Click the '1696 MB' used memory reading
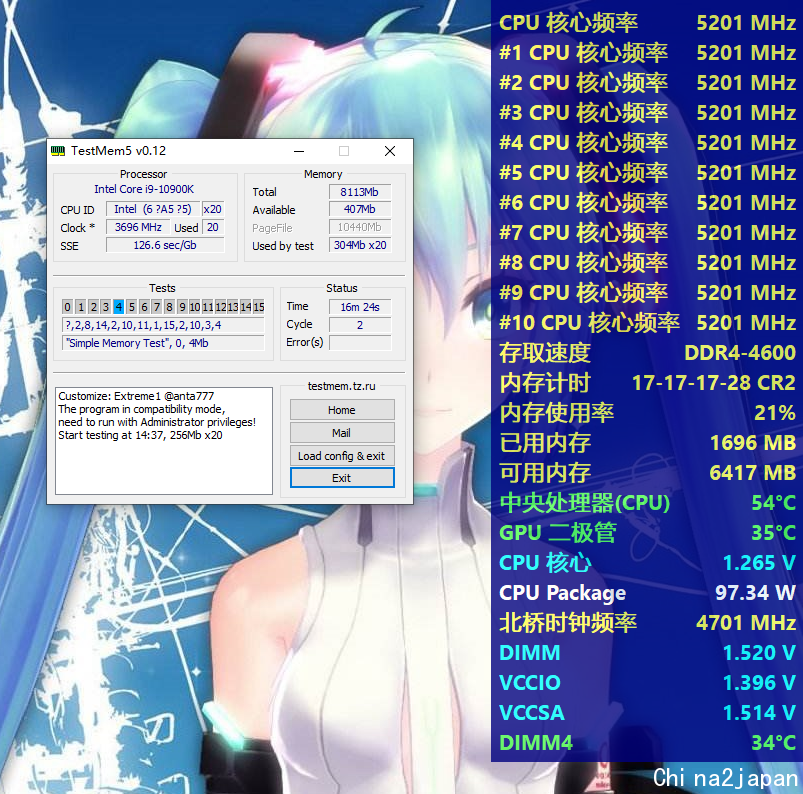Image resolution: width=803 pixels, height=794 pixels. [753, 443]
